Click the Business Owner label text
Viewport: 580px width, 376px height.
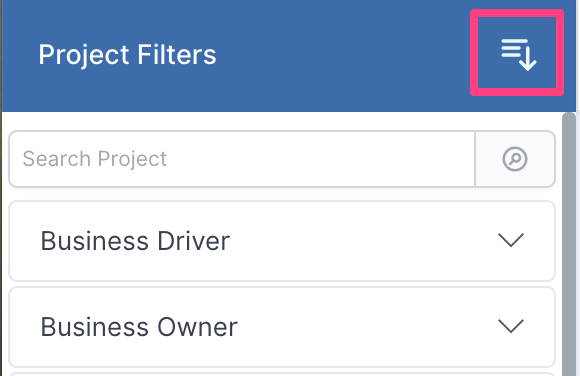pyautogui.click(x=139, y=327)
